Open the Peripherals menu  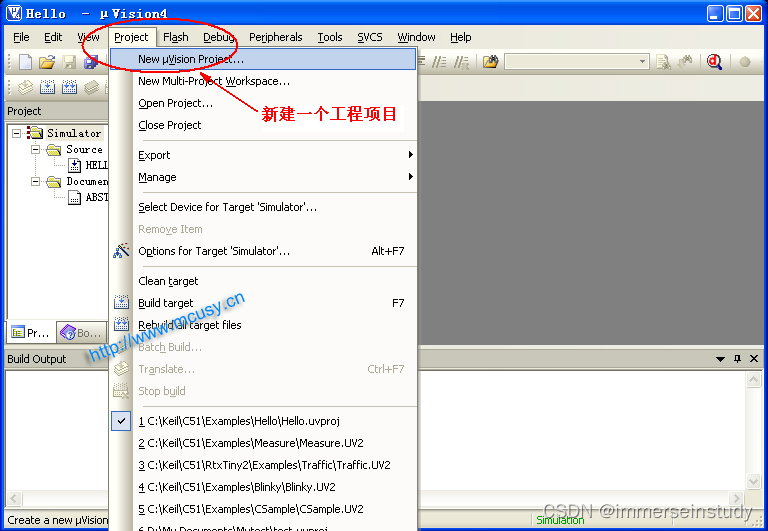pos(276,37)
